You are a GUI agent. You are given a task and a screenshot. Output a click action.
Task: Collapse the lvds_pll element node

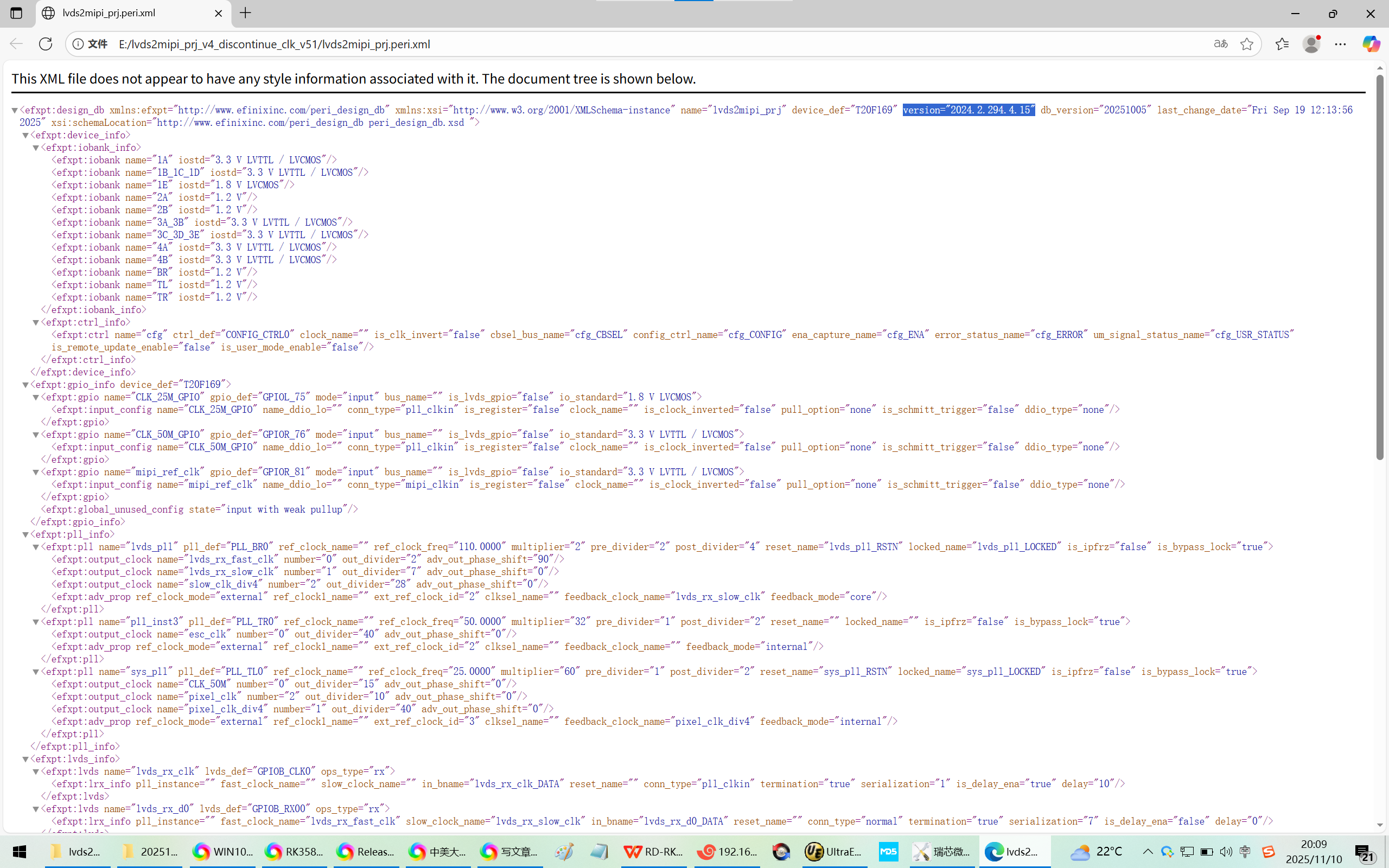[36, 547]
